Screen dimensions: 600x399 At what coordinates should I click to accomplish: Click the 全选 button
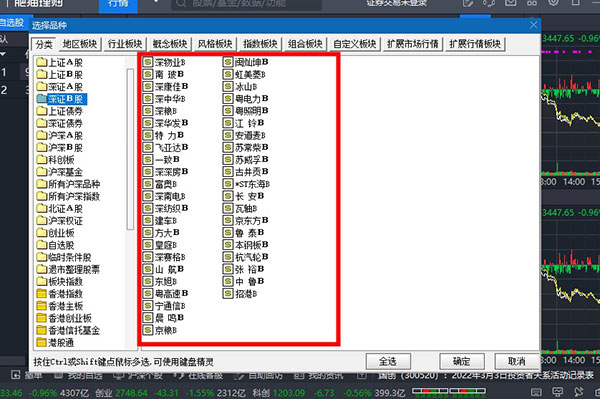[388, 361]
